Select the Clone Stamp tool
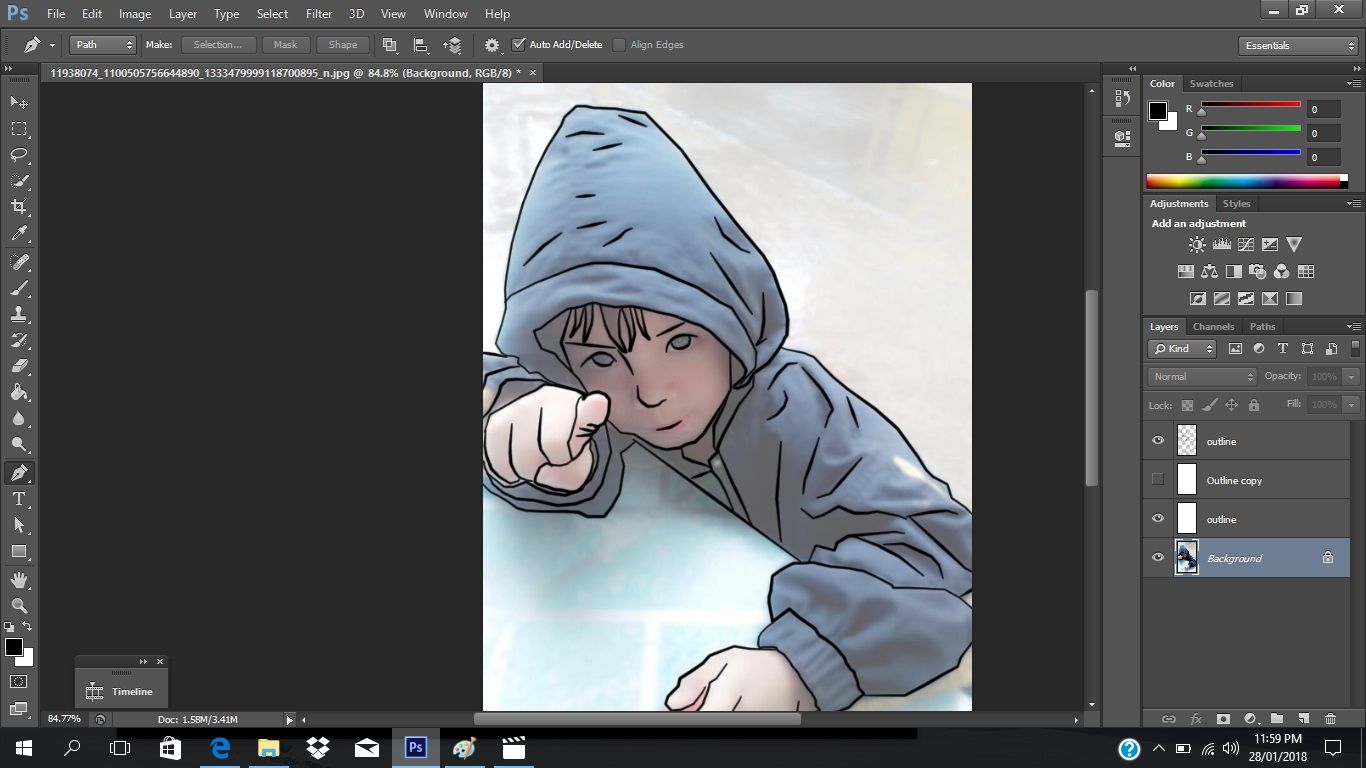1366x768 pixels. [x=19, y=313]
